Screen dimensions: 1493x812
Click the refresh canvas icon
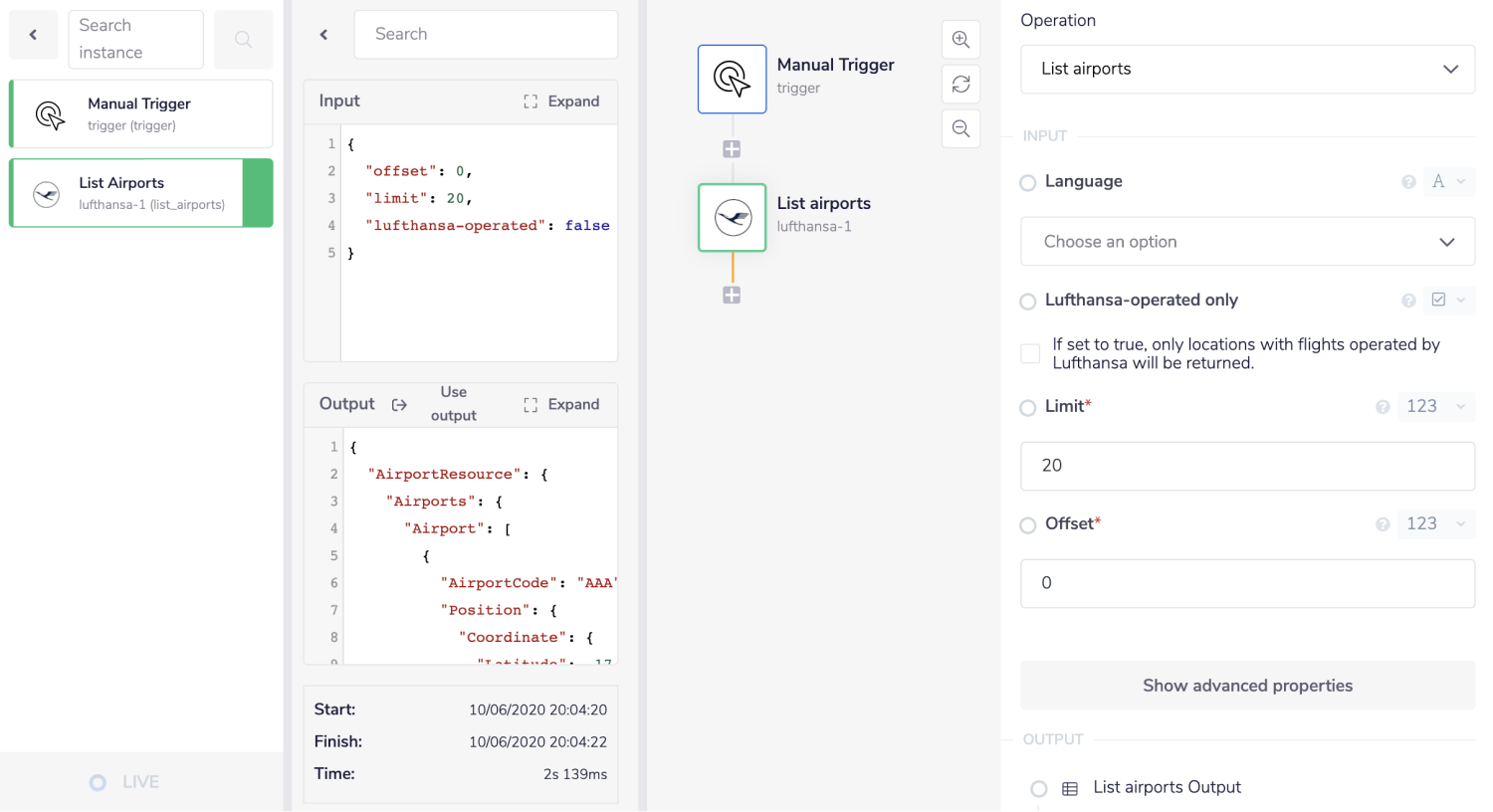960,85
